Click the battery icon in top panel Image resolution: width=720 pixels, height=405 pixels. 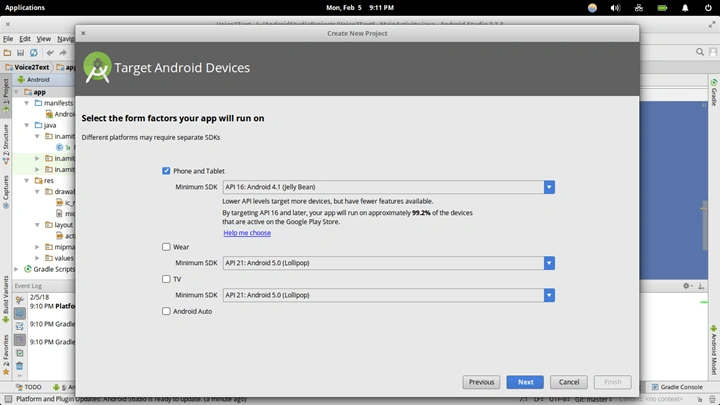pos(662,8)
